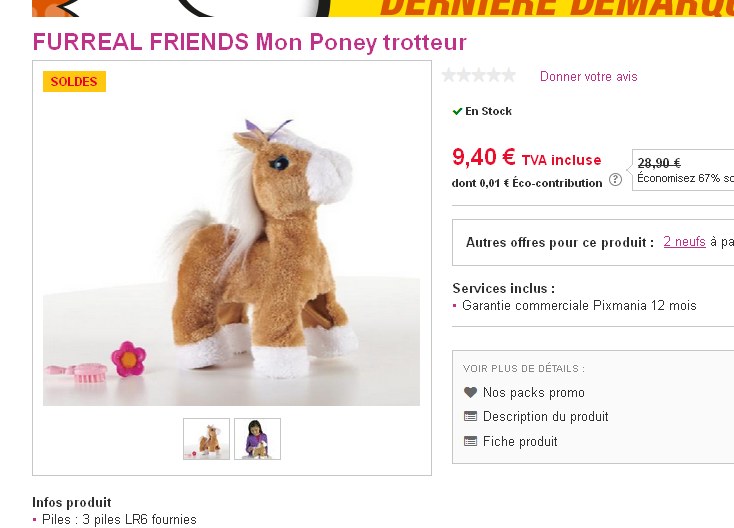Go to Nos packs promo section
734x528 pixels.
click(x=534, y=392)
